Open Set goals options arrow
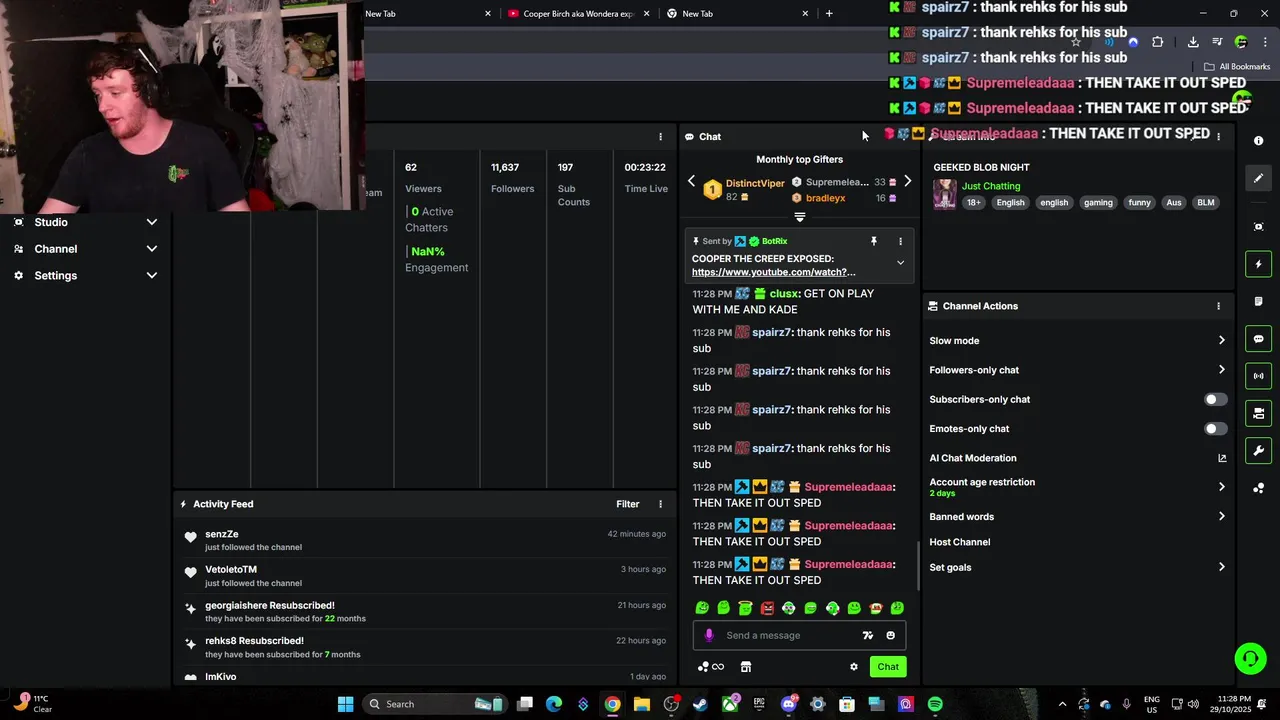1280x720 pixels. click(x=1221, y=567)
